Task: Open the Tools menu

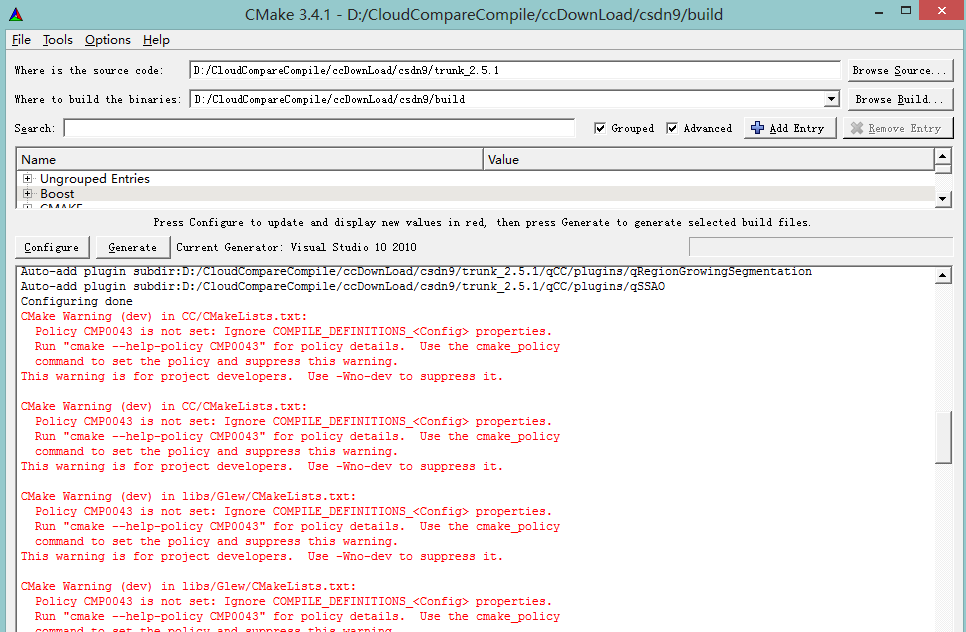Action: click(58, 40)
